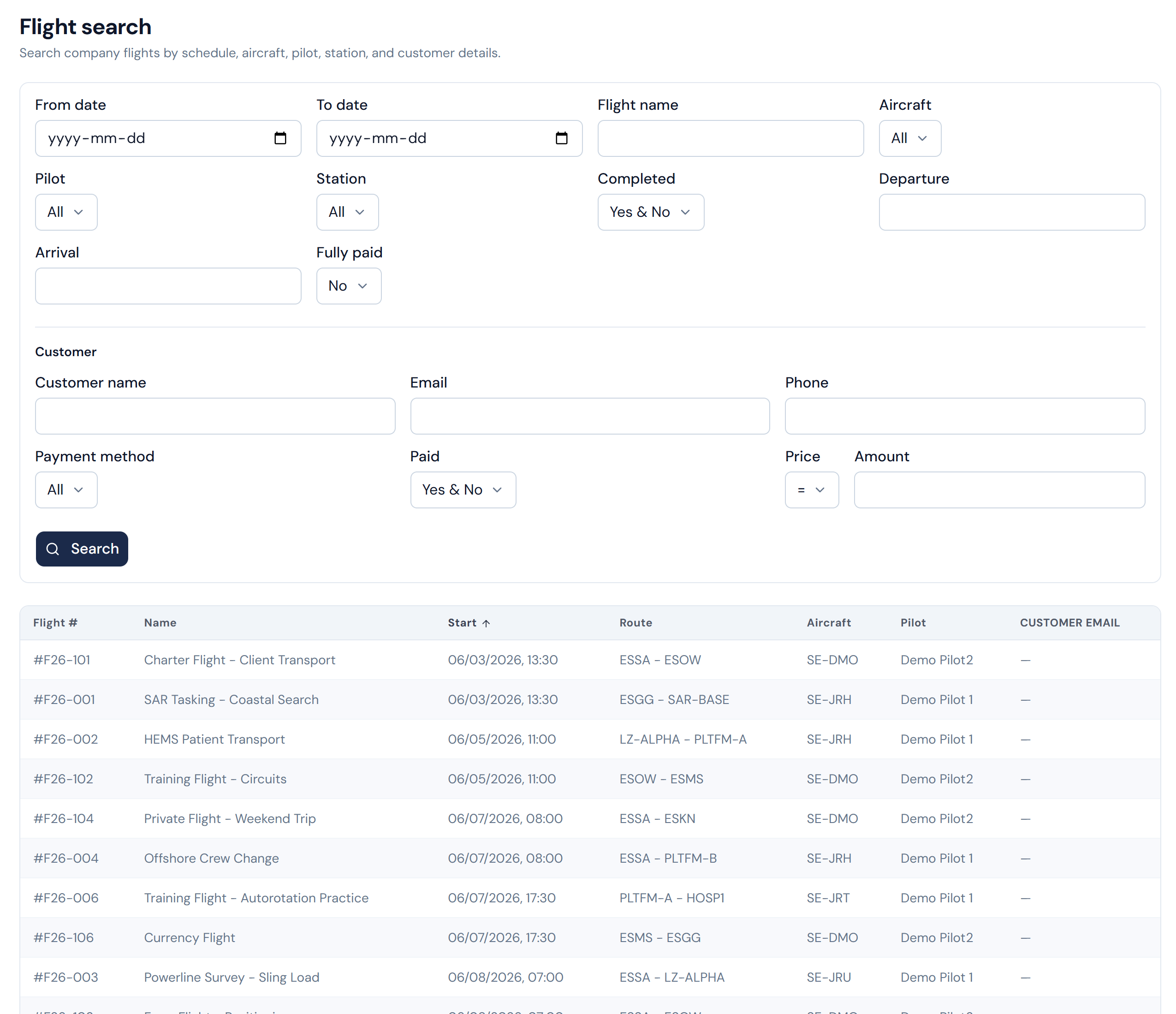Click the Search button
The width and height of the screenshot is (1176, 1014).
click(x=82, y=549)
